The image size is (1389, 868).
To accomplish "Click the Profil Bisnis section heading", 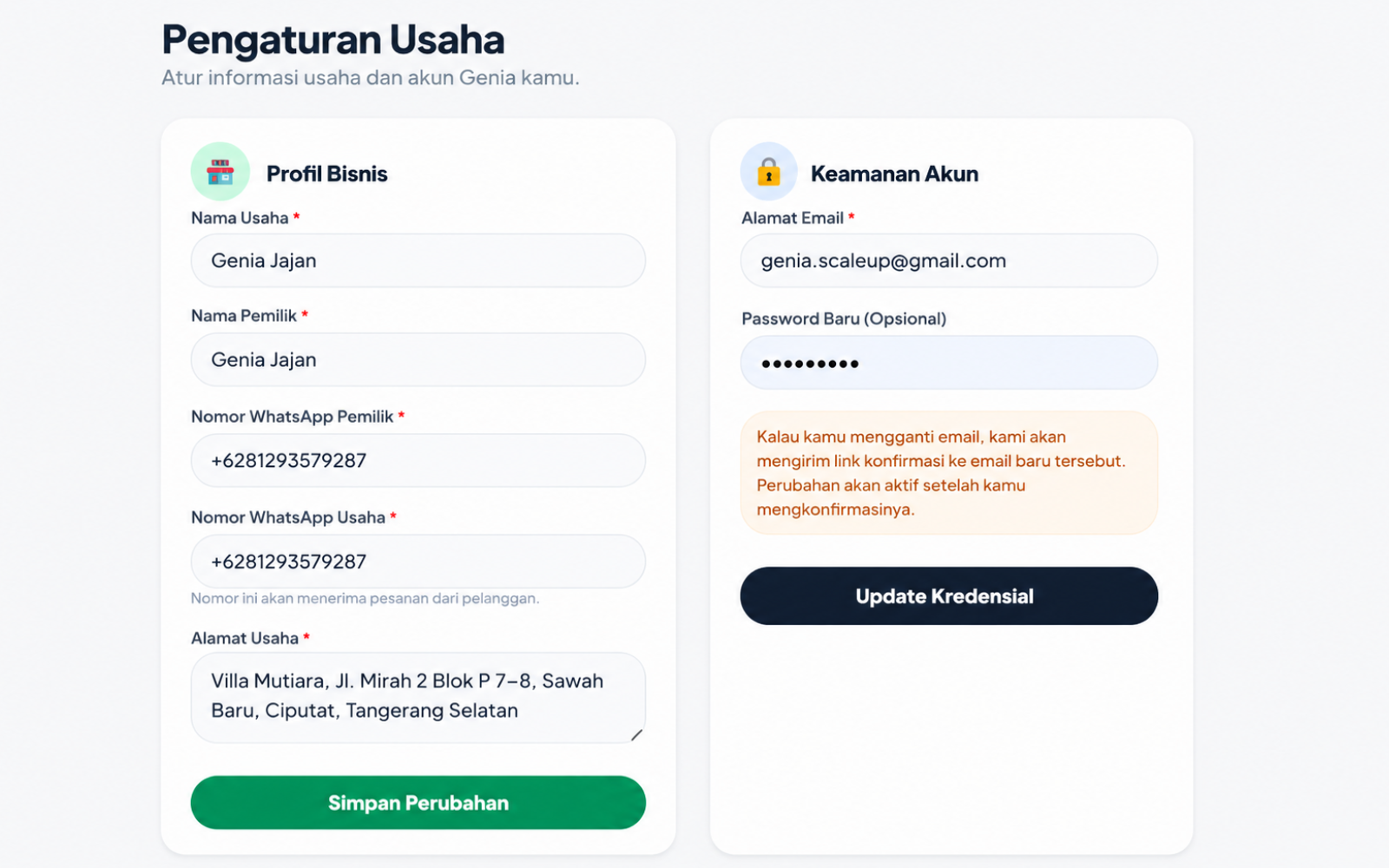I will (x=327, y=174).
